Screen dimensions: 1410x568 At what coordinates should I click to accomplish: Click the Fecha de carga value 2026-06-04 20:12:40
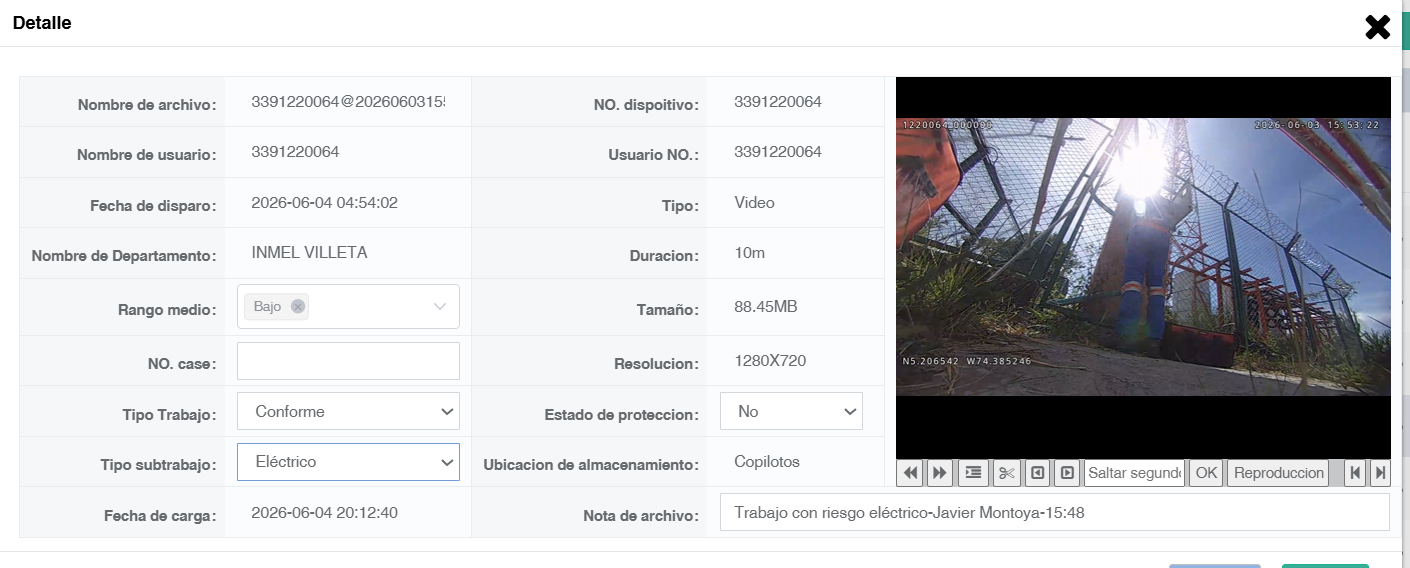point(325,512)
